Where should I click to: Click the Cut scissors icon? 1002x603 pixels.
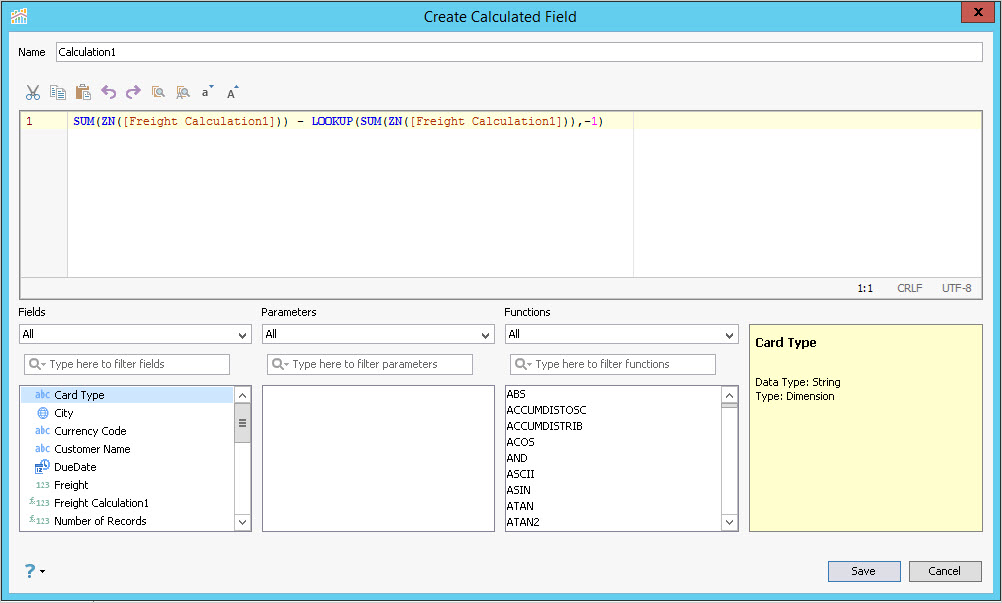[33, 92]
